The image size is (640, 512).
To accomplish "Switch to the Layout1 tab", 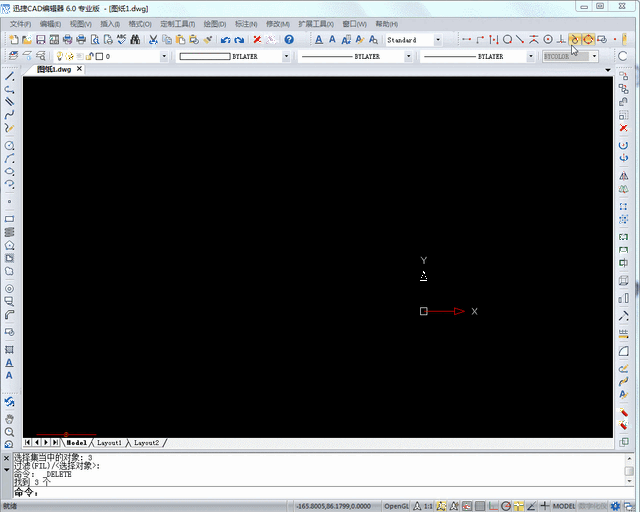I will [109, 443].
